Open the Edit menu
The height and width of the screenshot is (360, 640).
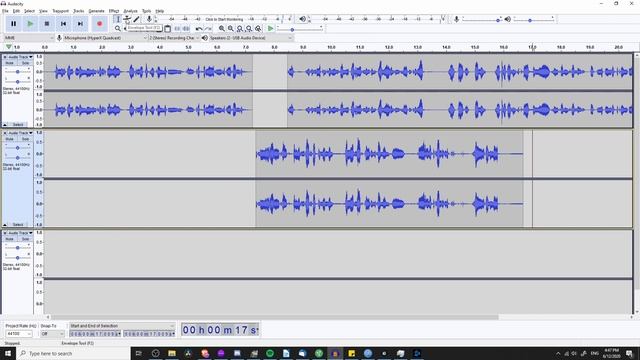16,11
